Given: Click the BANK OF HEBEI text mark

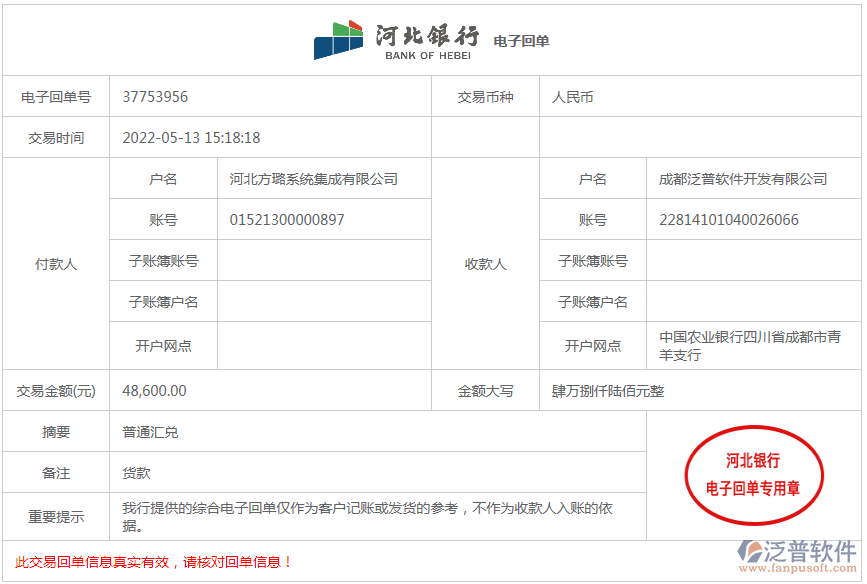Looking at the screenshot, I should pos(427,52).
